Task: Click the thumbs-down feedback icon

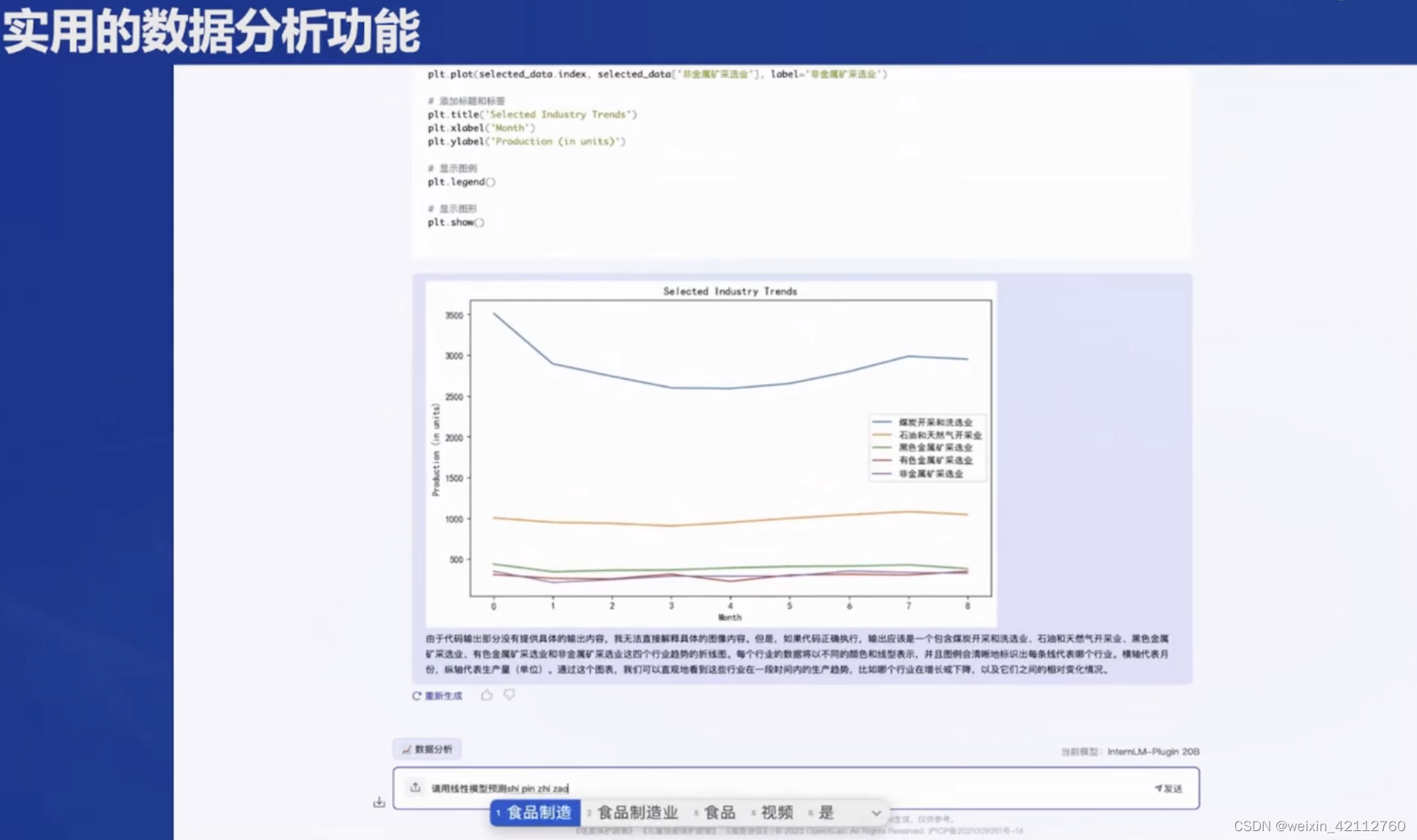Action: (509, 695)
